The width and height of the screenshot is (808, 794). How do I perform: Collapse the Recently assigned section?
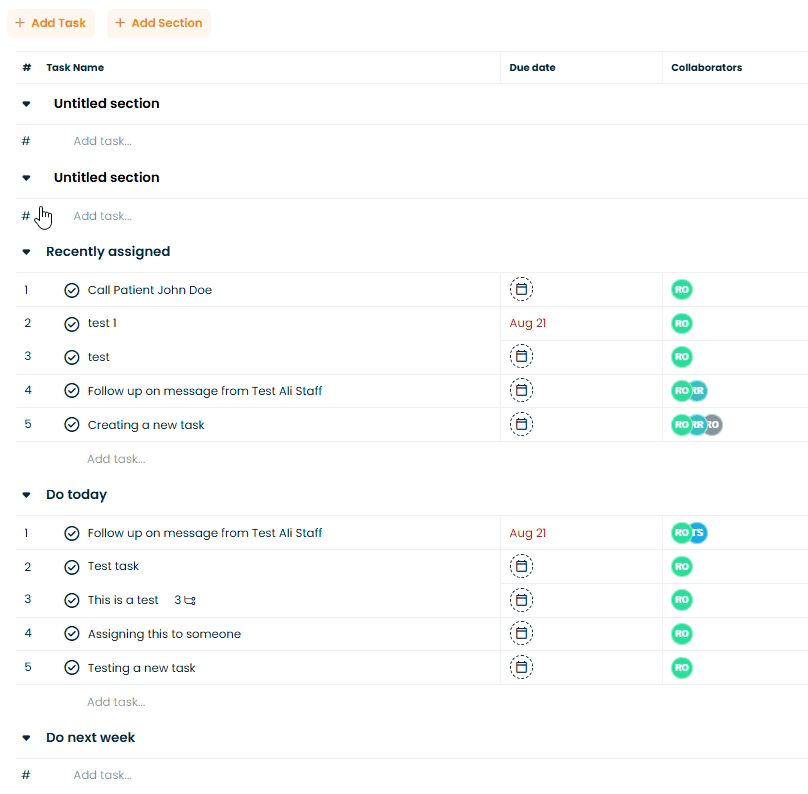tap(26, 252)
